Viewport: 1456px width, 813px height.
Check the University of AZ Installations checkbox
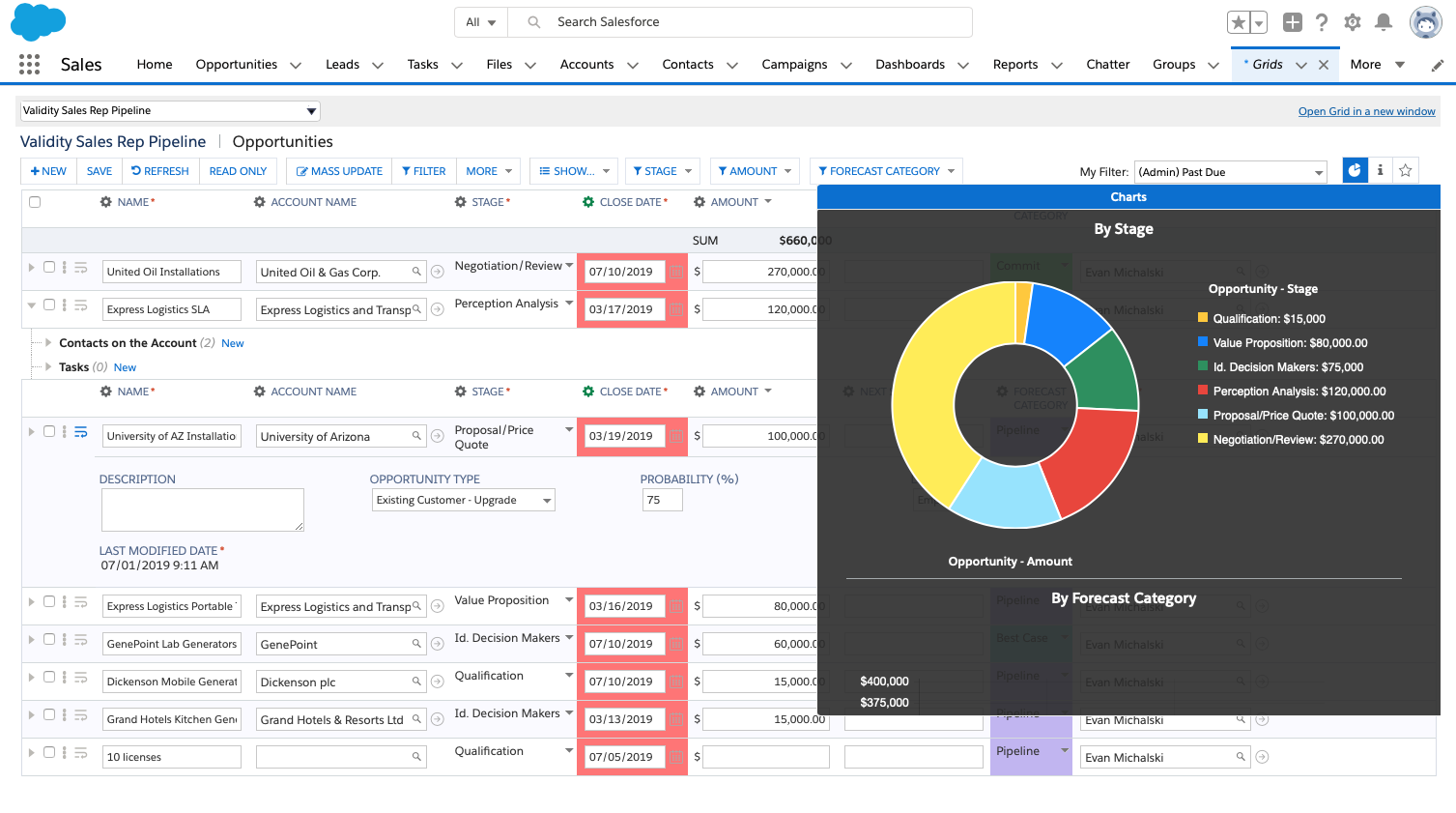click(x=49, y=431)
